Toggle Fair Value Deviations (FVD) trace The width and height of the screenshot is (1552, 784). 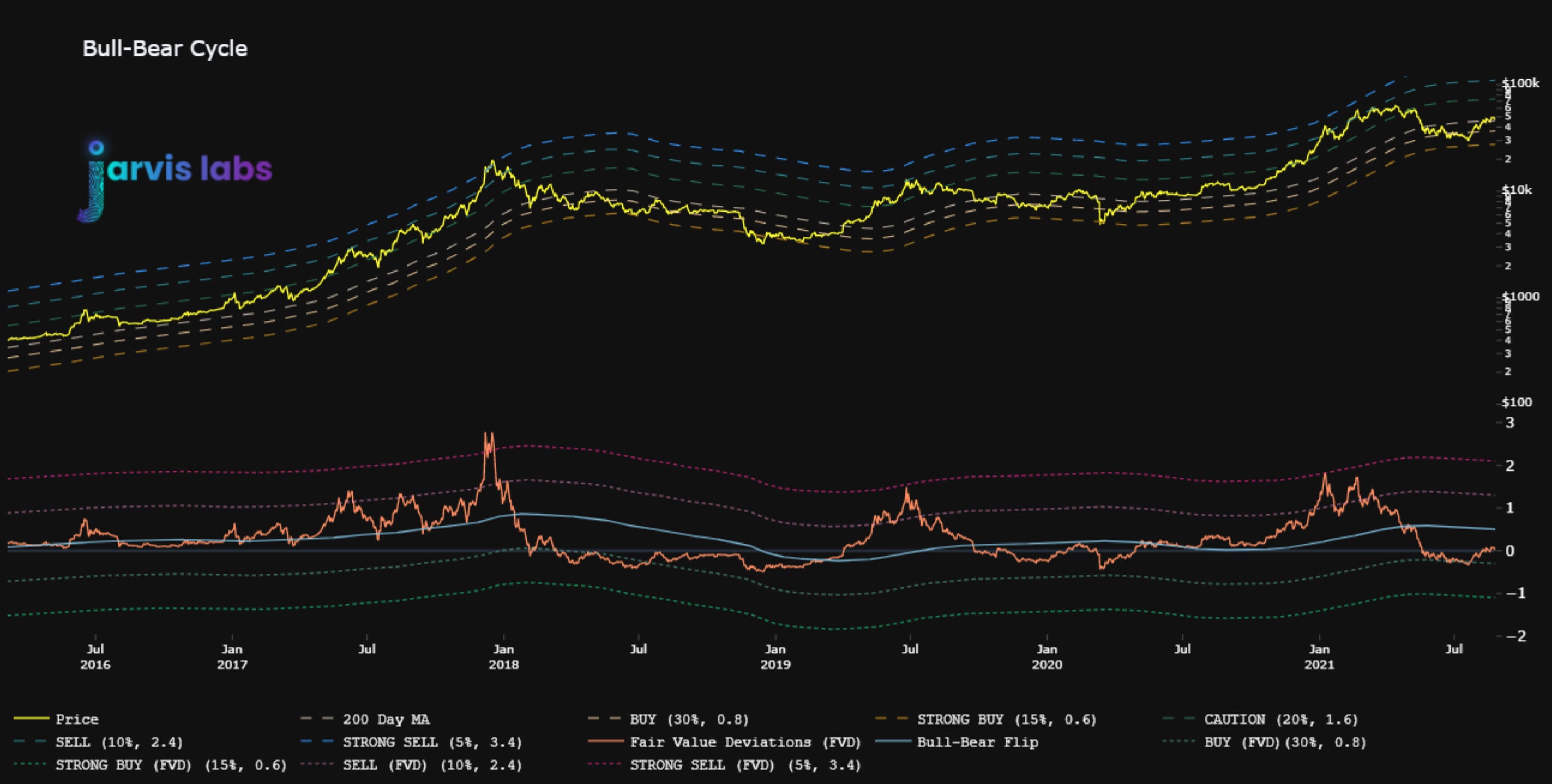(745, 742)
